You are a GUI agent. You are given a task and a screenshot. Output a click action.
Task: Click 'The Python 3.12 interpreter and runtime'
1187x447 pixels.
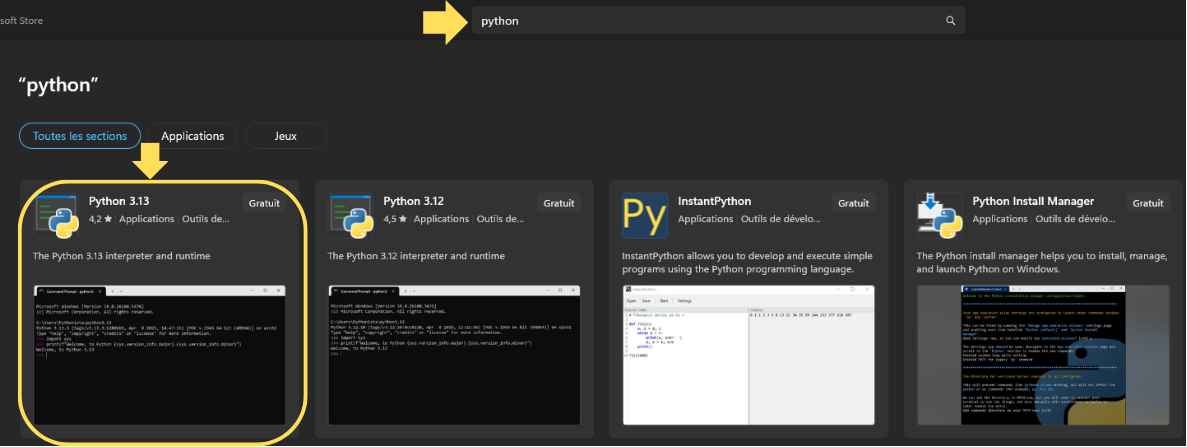(x=416, y=256)
